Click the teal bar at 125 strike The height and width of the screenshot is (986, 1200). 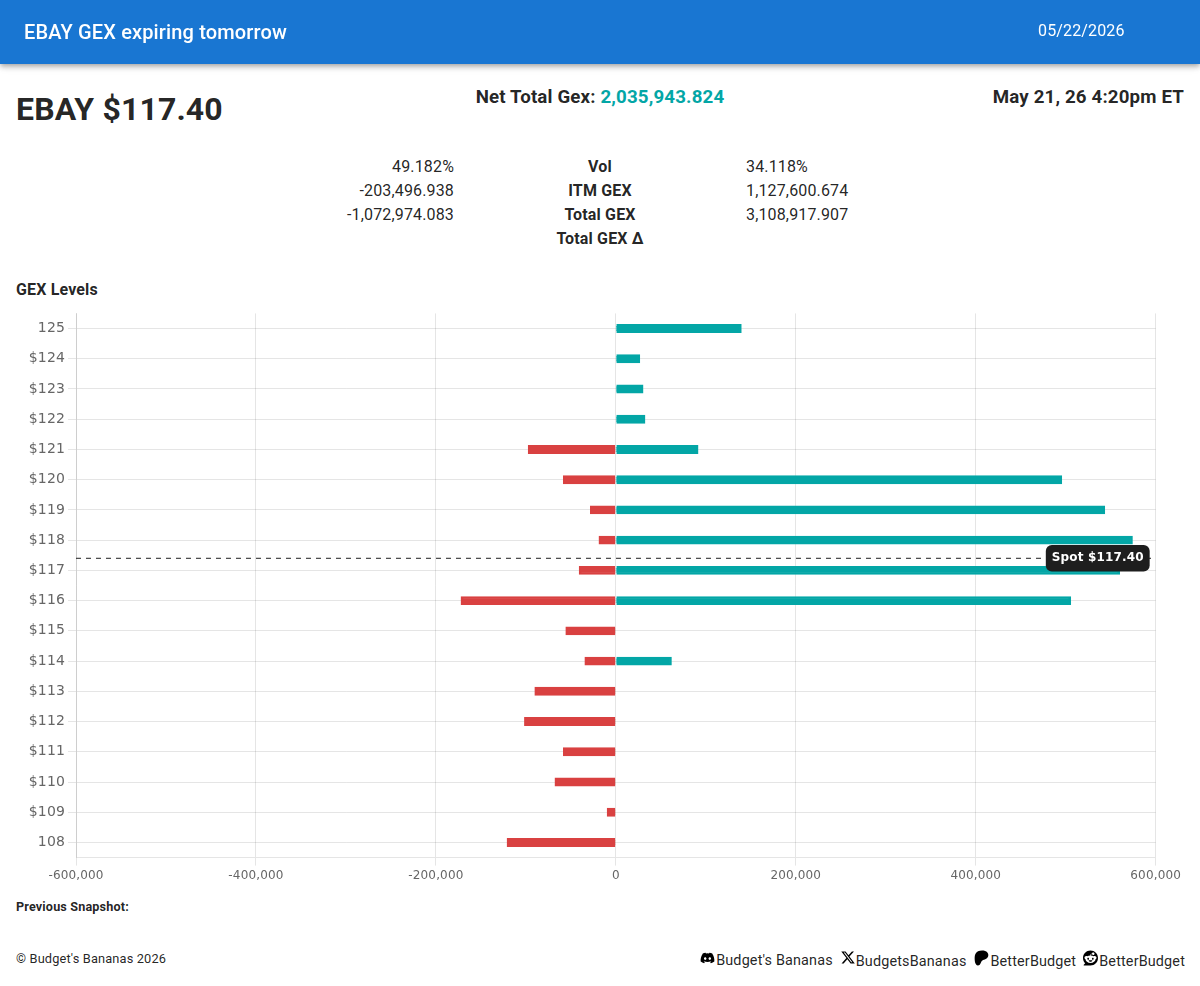tap(678, 328)
